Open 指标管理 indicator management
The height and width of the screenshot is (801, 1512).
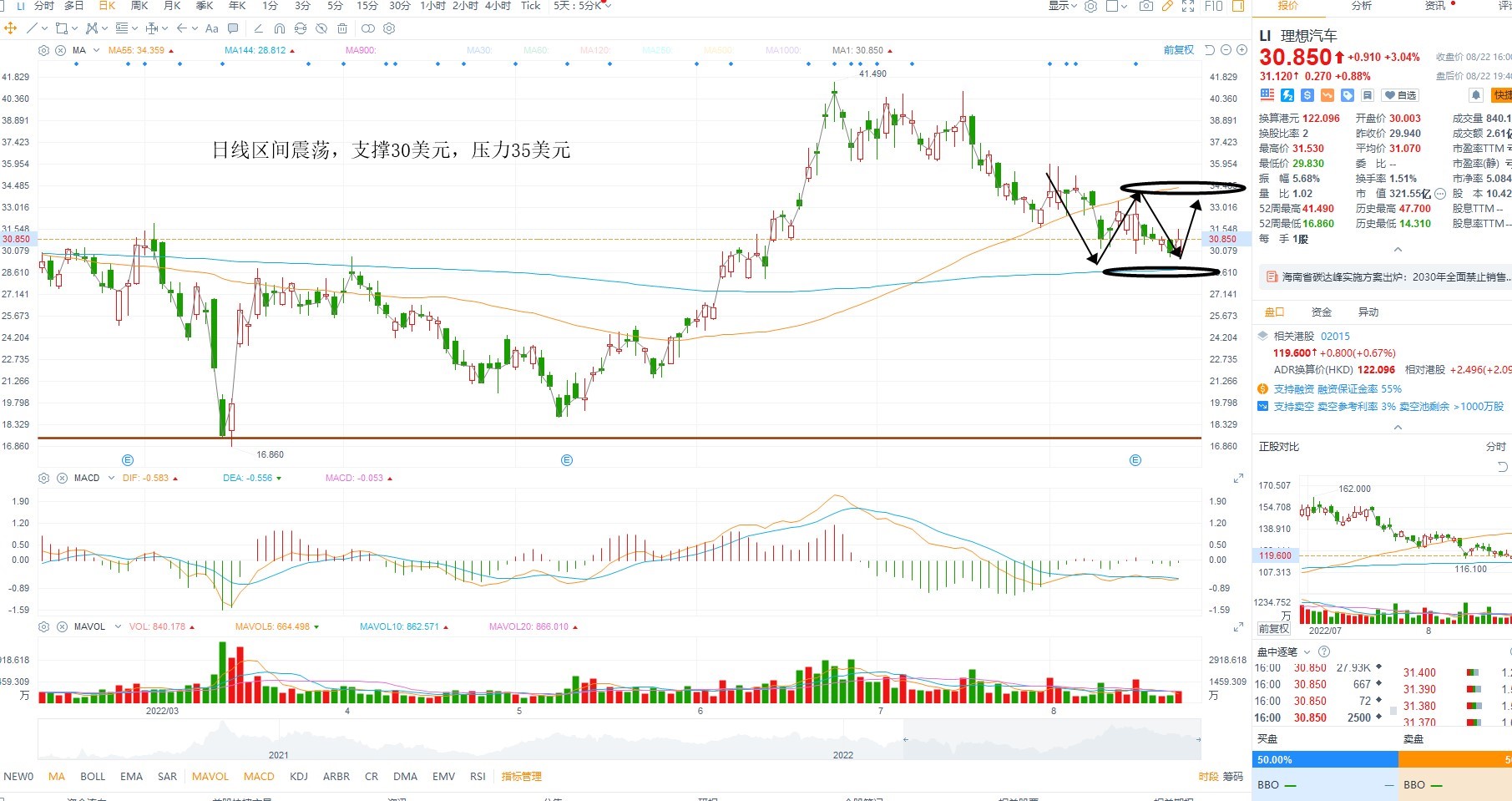521,777
